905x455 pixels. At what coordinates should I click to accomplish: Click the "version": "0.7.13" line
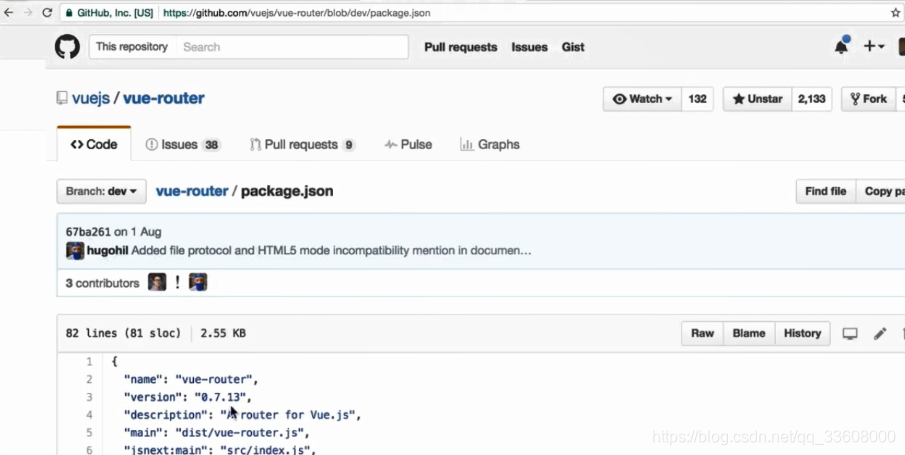tap(188, 397)
